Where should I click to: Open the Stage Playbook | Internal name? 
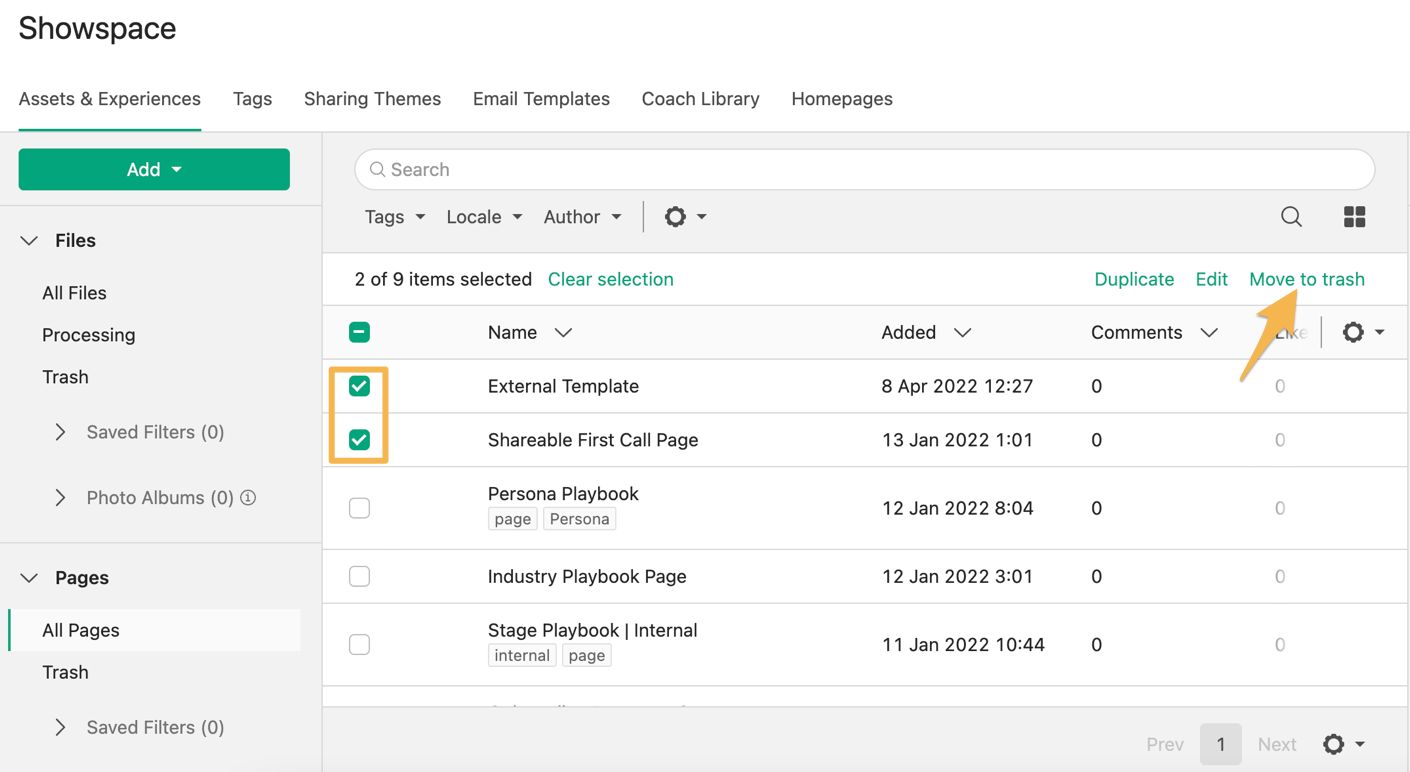click(593, 630)
